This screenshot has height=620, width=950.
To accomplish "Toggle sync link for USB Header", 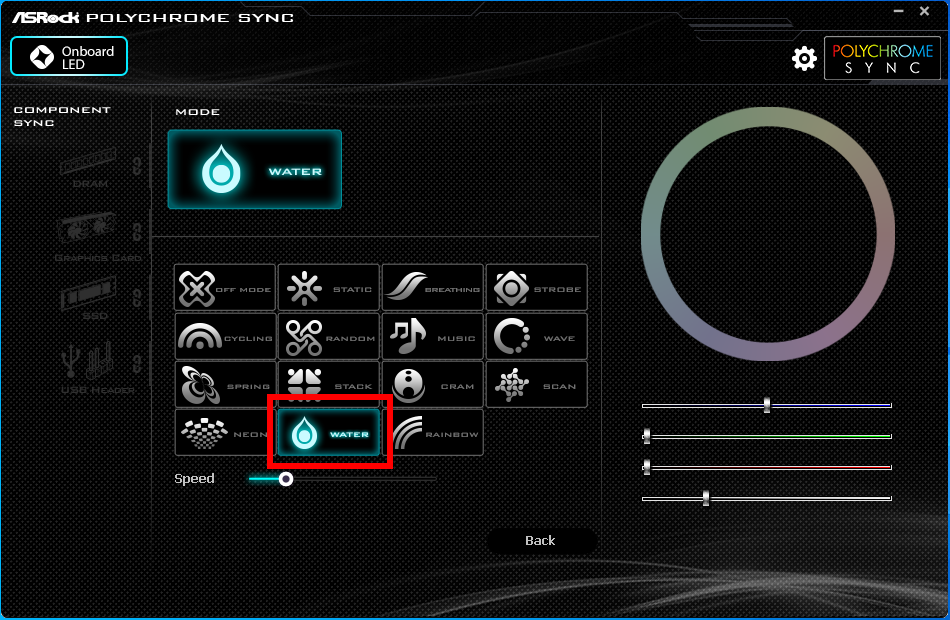I will coord(138,364).
